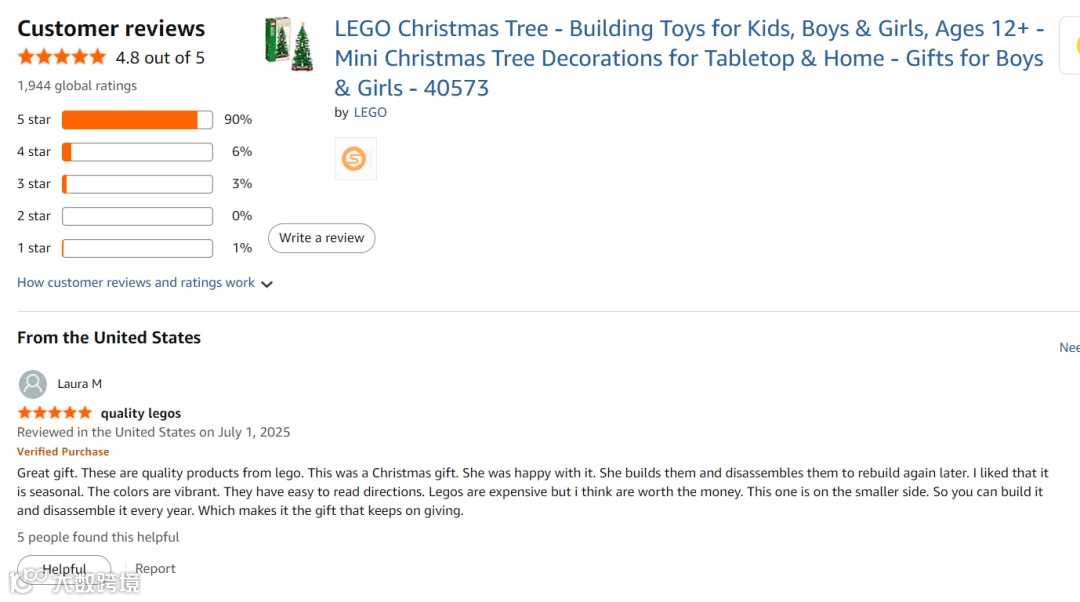Filter reviews by the 4 star bar
This screenshot has width=1080, height=602.
click(137, 152)
